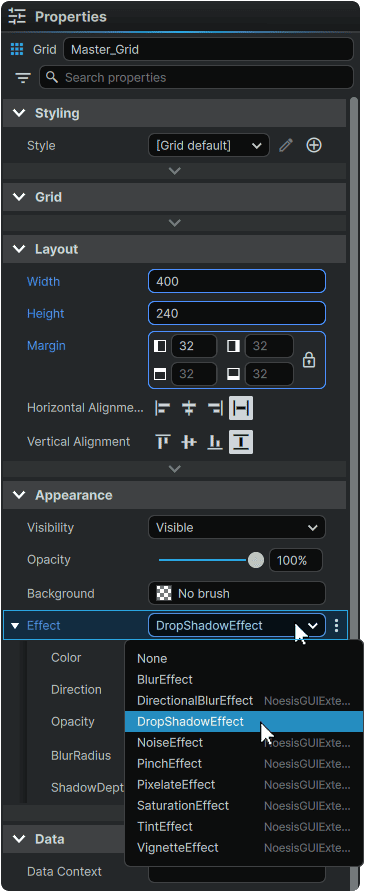
Task: Click the top margin value field
Action: [x=194, y=374]
